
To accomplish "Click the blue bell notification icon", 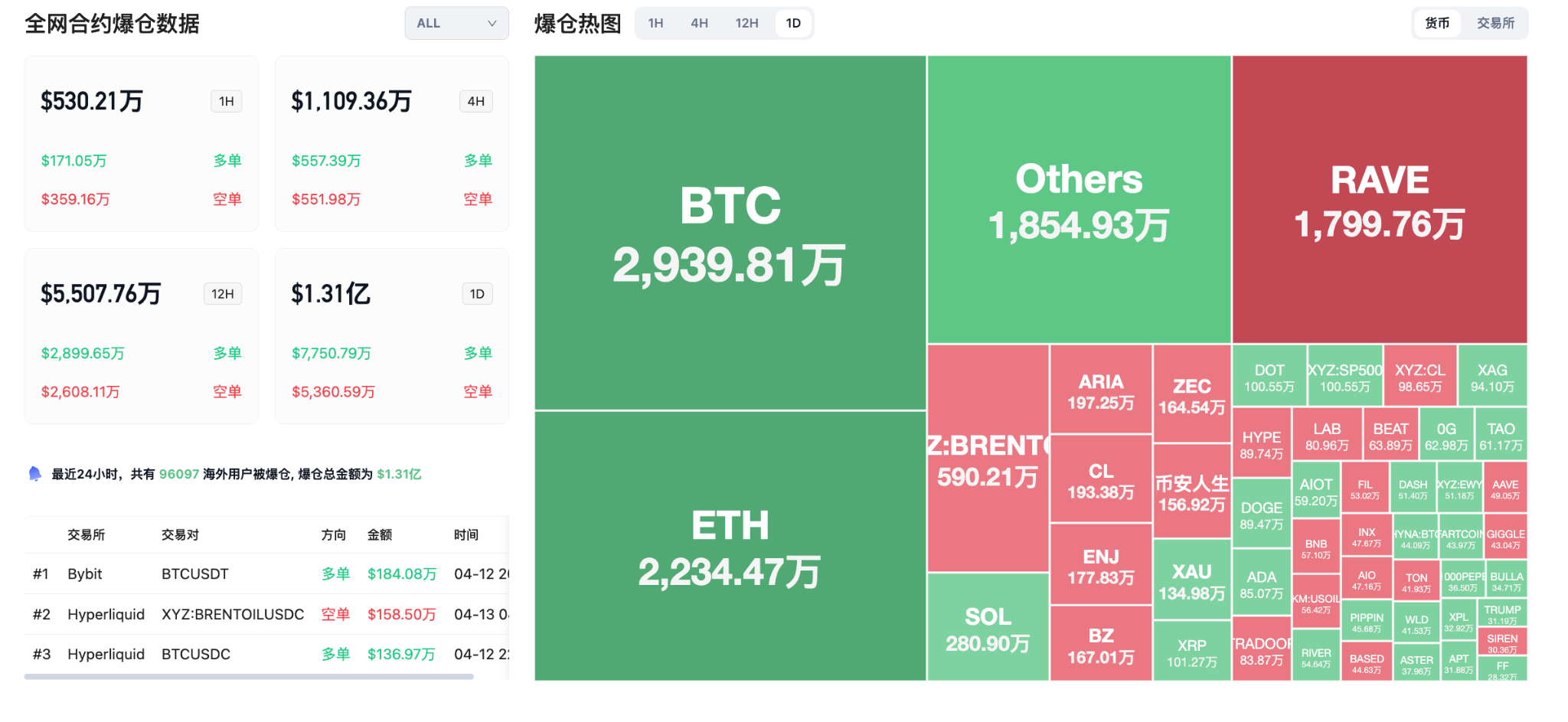I will pos(35,474).
